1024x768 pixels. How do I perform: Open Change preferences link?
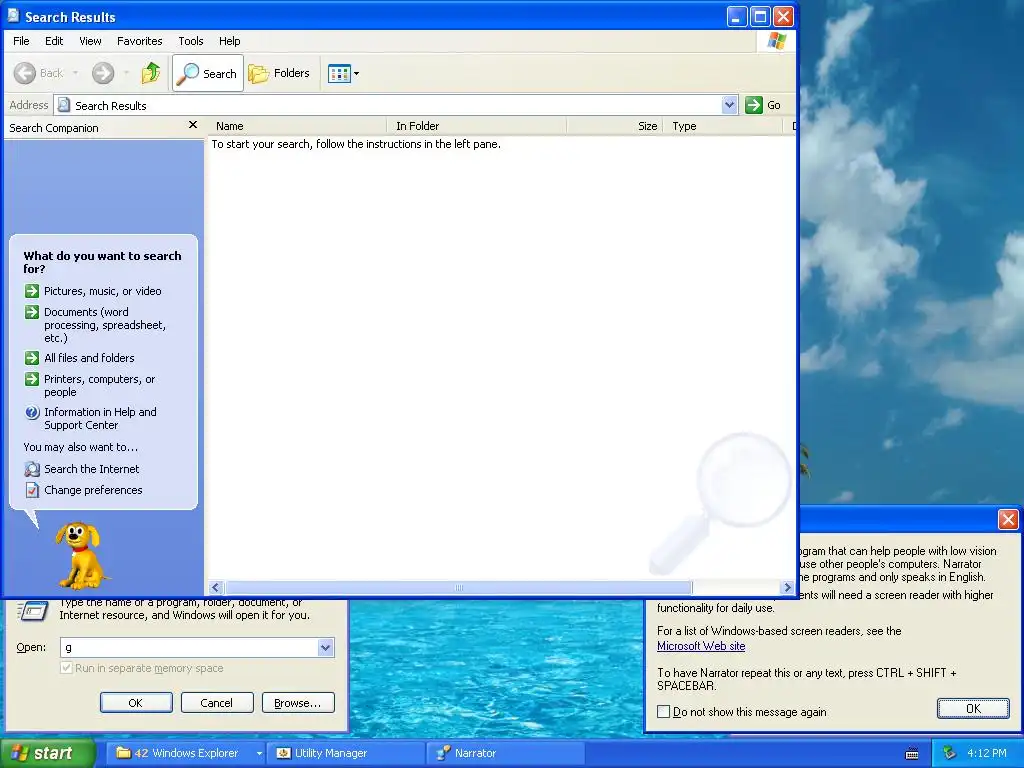pyautogui.click(x=93, y=490)
